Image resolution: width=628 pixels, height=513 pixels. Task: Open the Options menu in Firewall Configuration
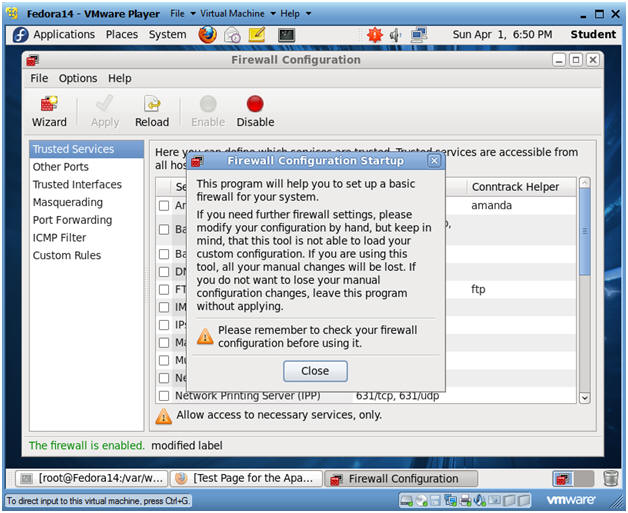click(78, 78)
